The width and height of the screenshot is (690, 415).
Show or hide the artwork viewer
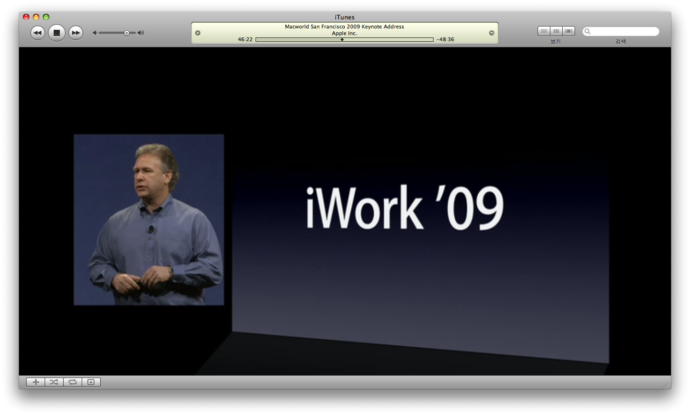click(x=91, y=382)
